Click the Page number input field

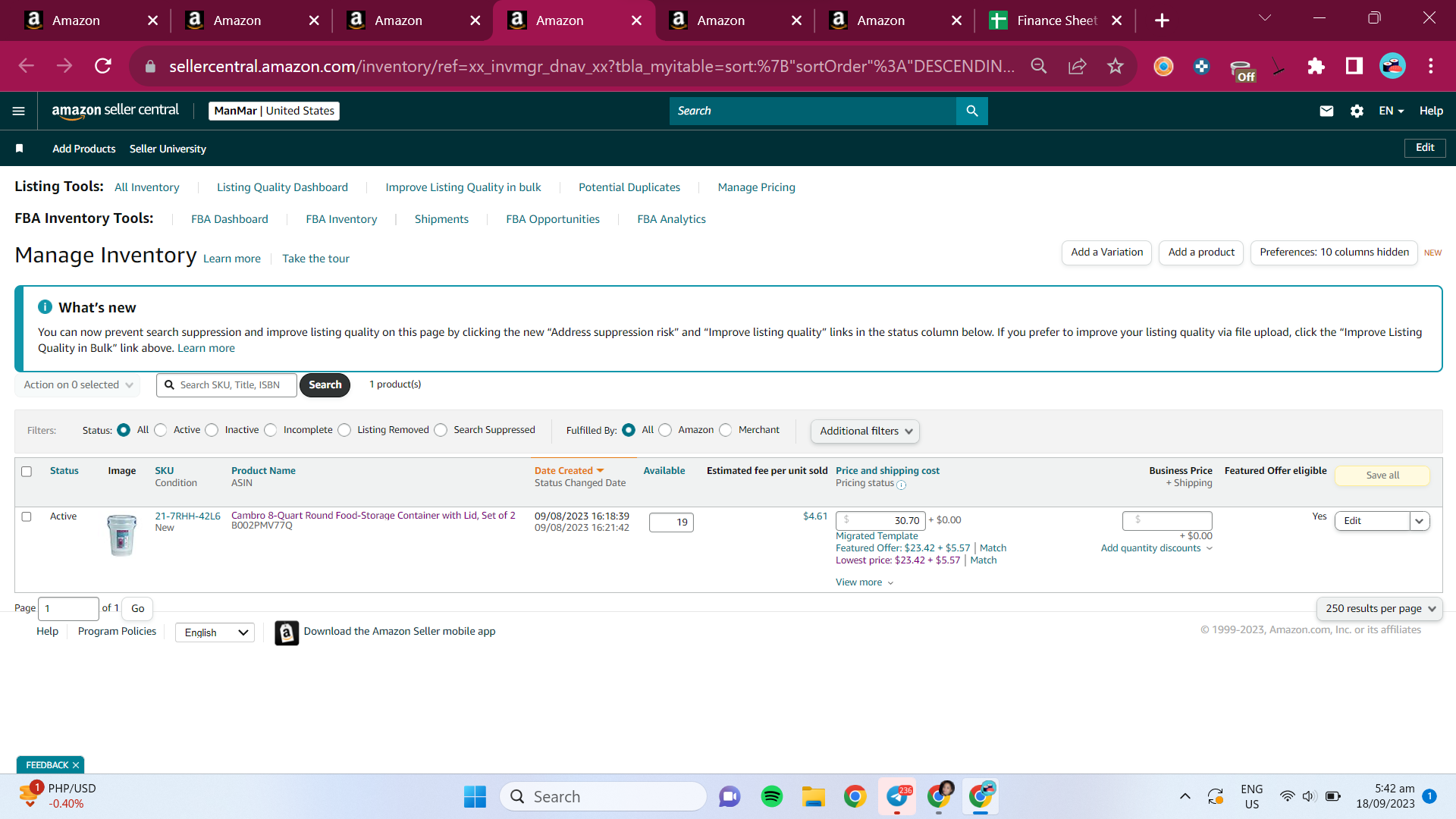coord(68,609)
